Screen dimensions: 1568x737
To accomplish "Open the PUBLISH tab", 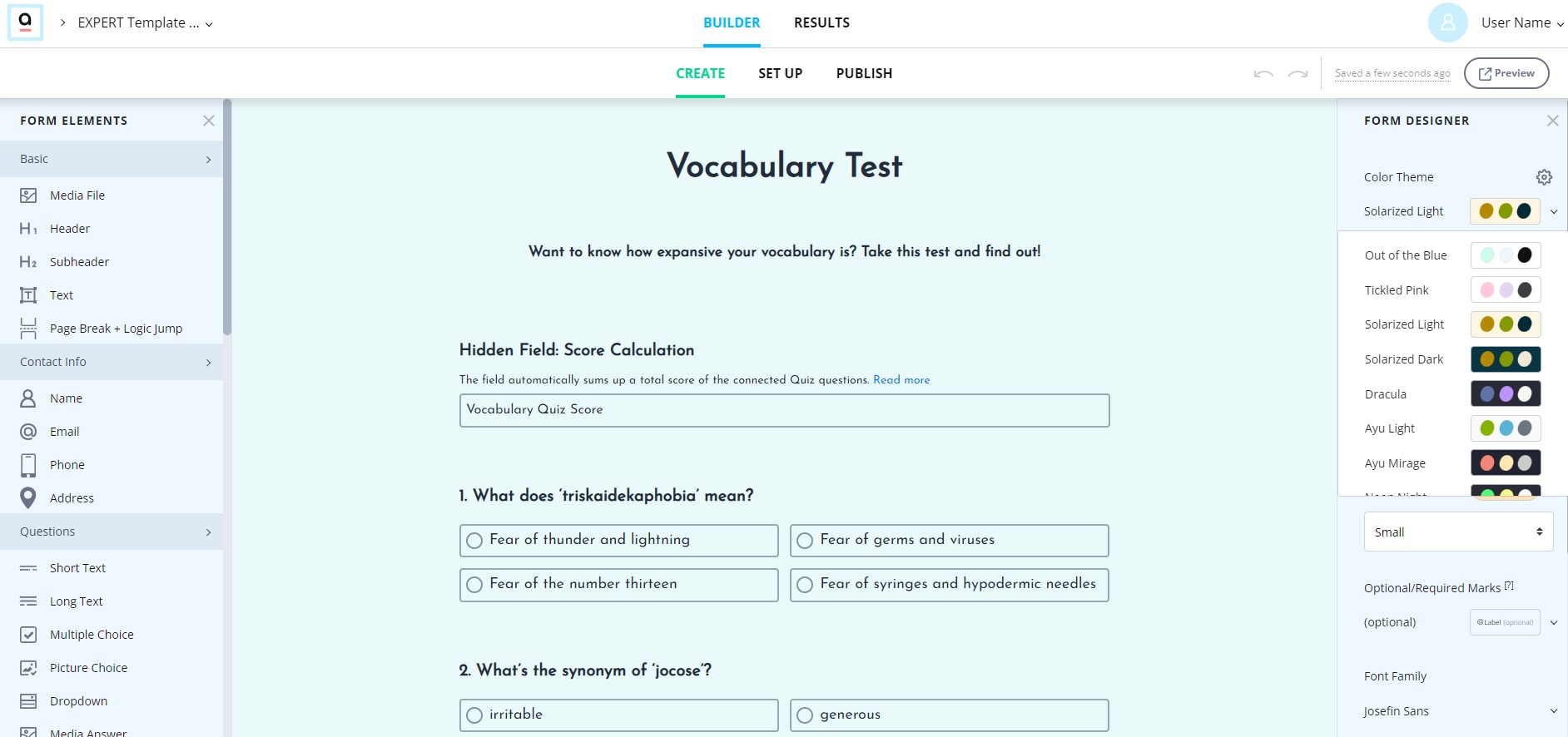I will pos(864,73).
